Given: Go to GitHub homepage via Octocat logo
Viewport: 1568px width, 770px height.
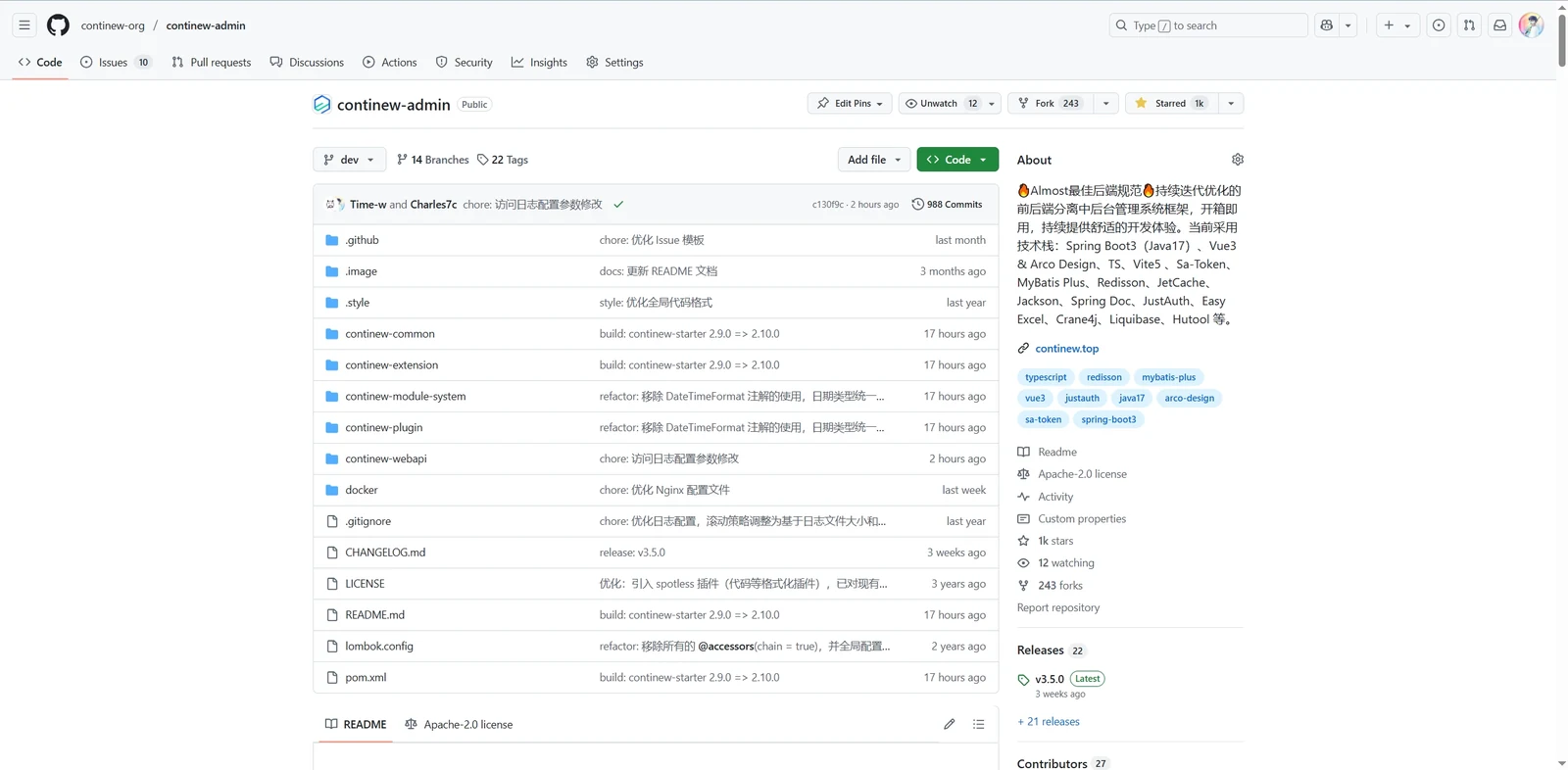Looking at the screenshot, I should click(x=59, y=25).
